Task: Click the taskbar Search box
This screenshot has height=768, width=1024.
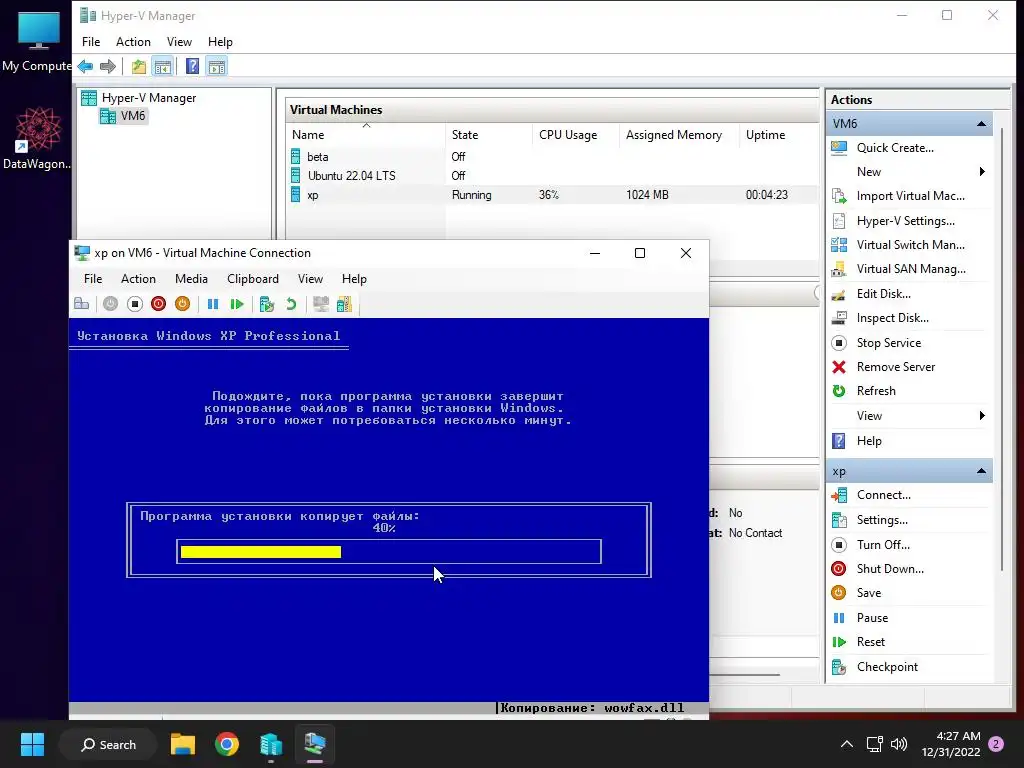Action: pyautogui.click(x=108, y=744)
